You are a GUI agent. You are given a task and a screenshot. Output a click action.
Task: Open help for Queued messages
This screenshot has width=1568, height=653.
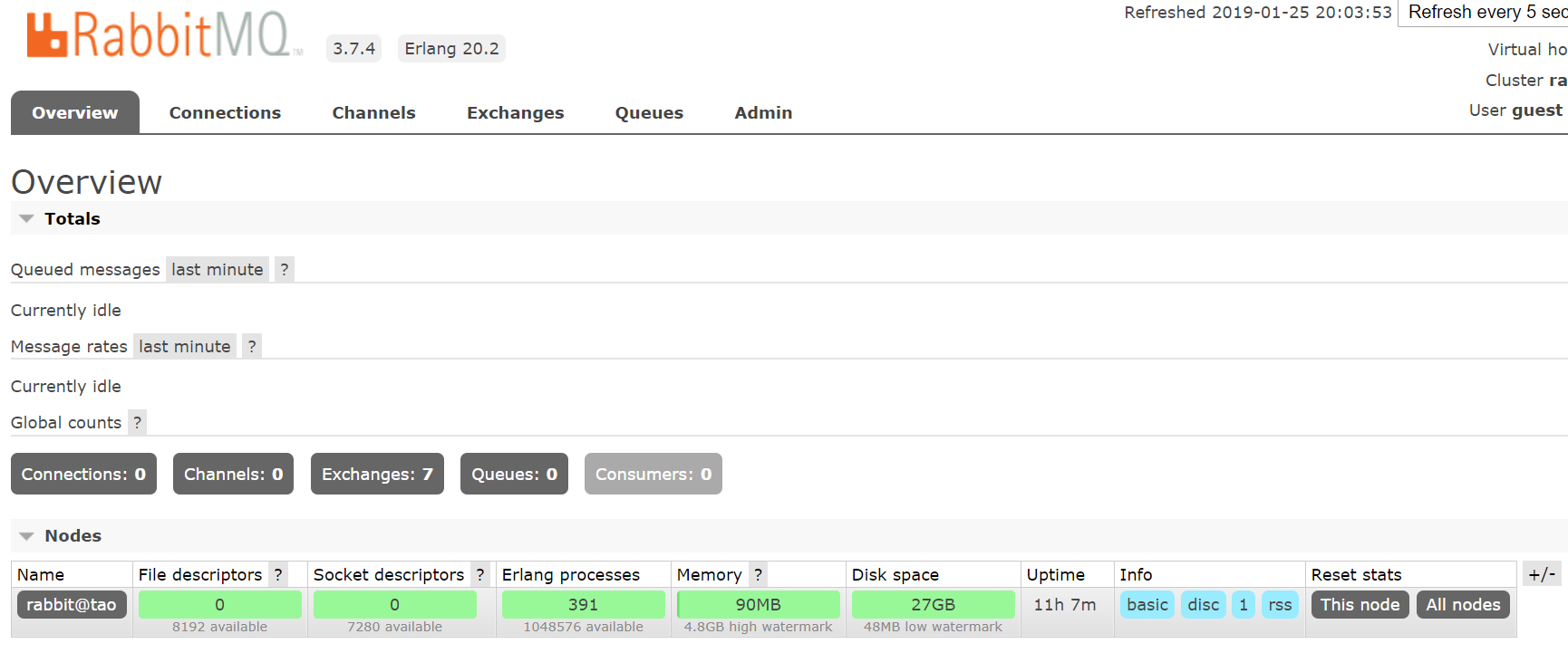(x=285, y=269)
